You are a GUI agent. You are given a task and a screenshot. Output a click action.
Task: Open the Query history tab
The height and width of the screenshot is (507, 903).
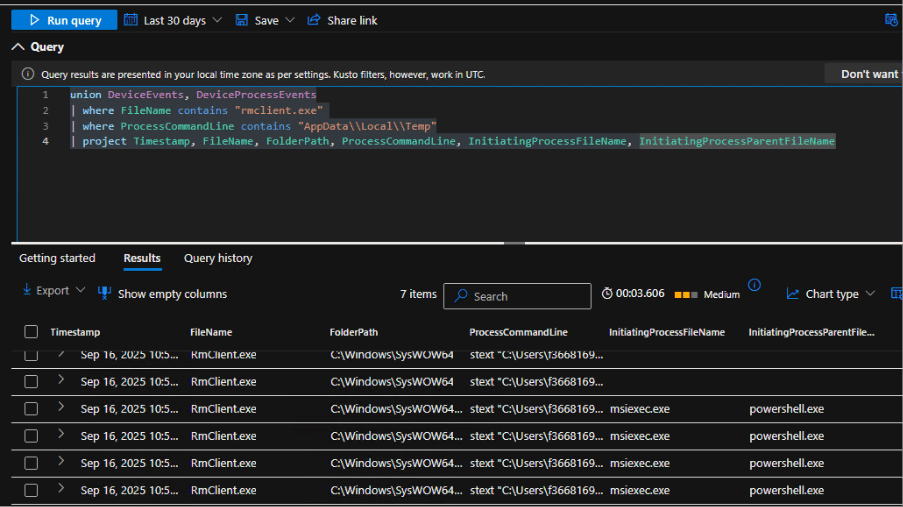tap(218, 258)
